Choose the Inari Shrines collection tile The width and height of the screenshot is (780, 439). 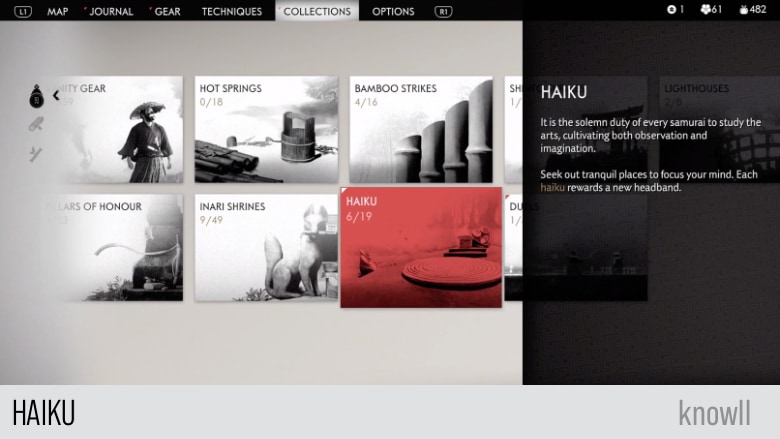point(266,248)
